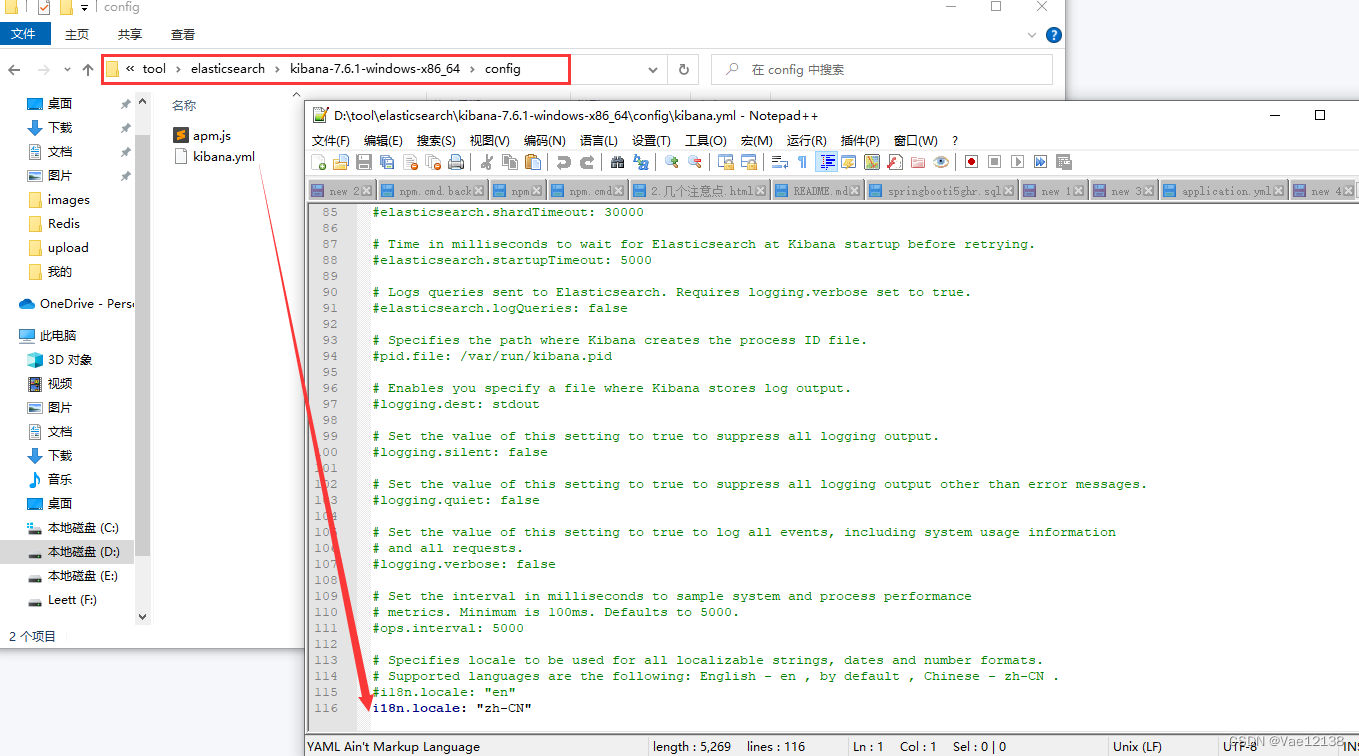Open Find with the binoculars icon
The height and width of the screenshot is (756, 1359).
pos(617,162)
